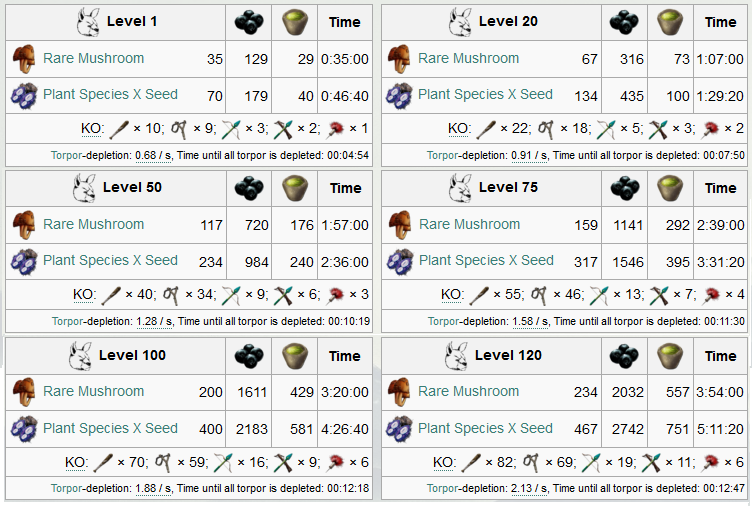Click the bow tranq arrow icon in Level 20

pyautogui.click(x=606, y=129)
